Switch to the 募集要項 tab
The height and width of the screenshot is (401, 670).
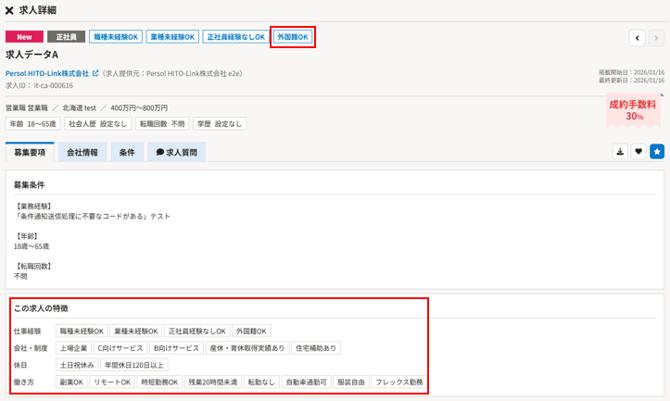pos(30,153)
